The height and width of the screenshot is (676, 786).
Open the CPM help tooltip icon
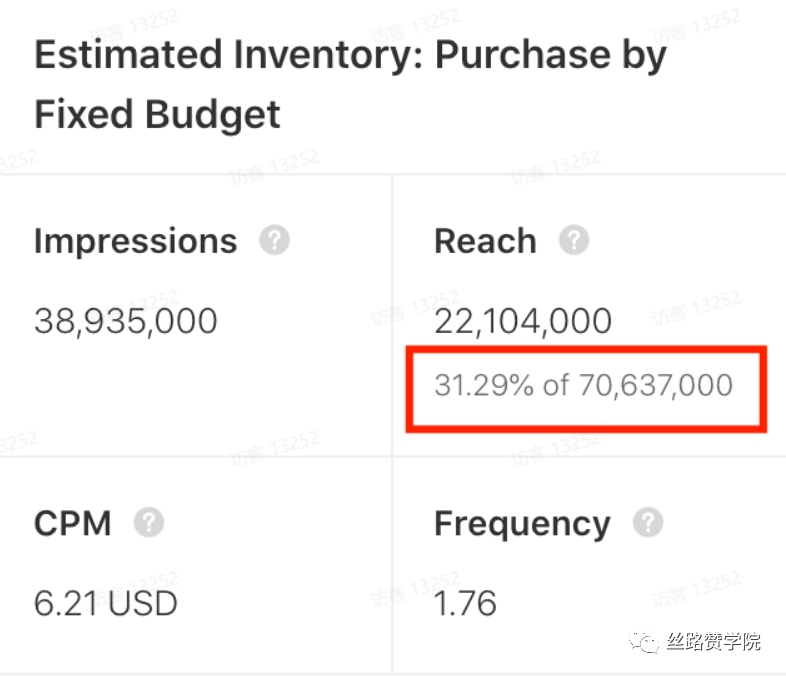149,522
